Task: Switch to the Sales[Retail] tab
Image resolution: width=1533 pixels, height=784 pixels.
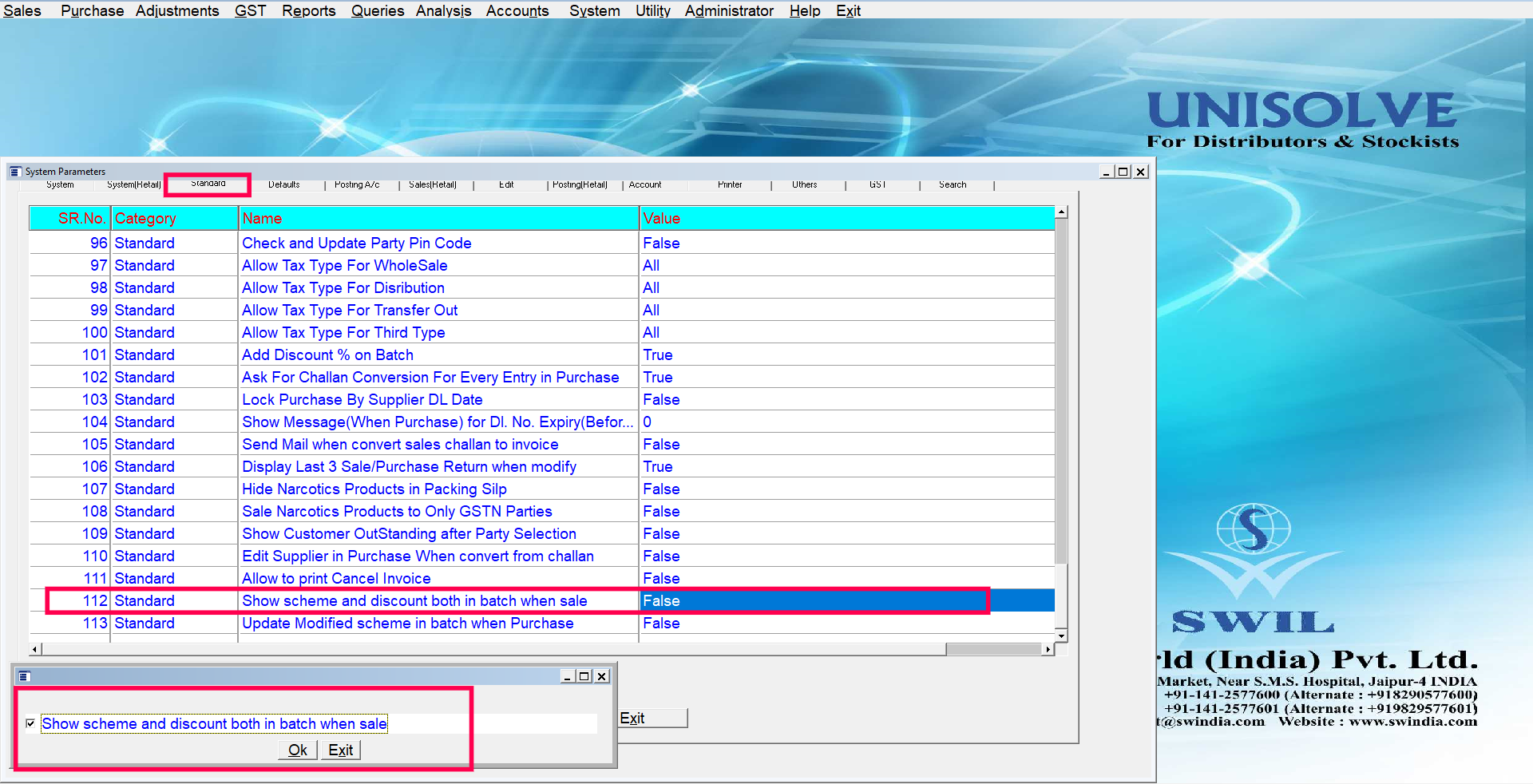Action: click(433, 184)
